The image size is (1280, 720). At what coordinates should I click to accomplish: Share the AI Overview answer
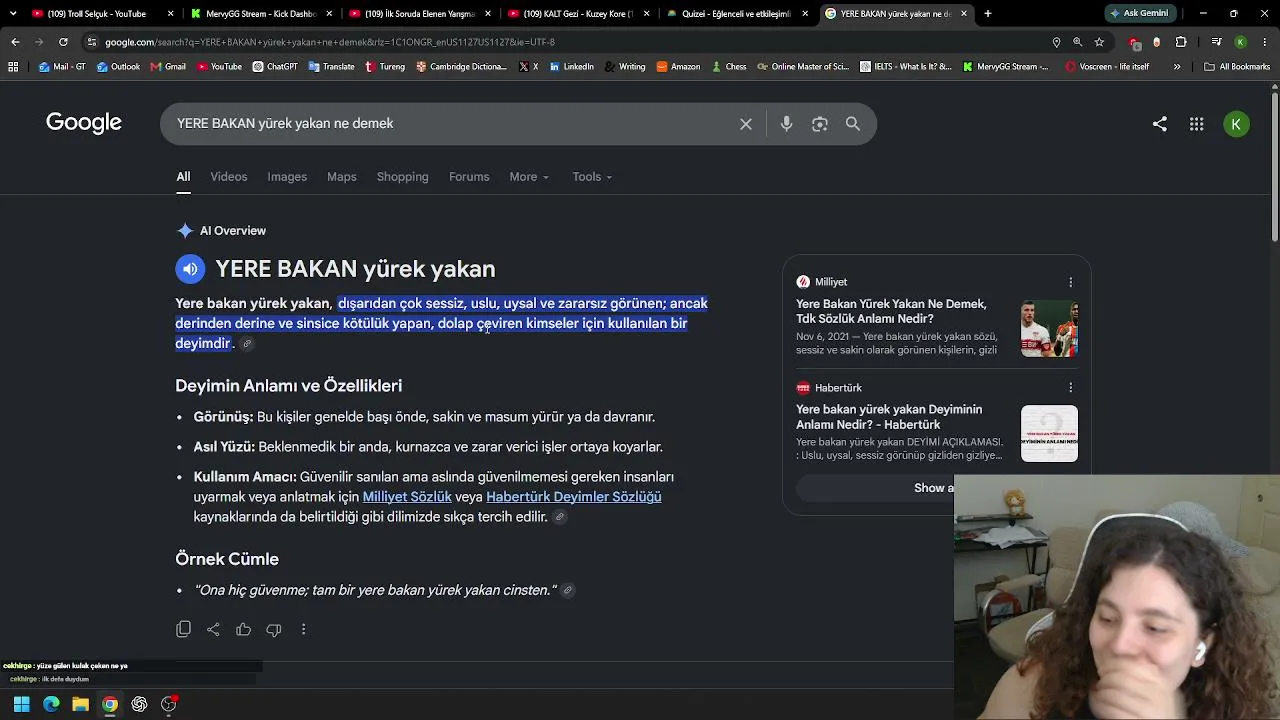[213, 629]
